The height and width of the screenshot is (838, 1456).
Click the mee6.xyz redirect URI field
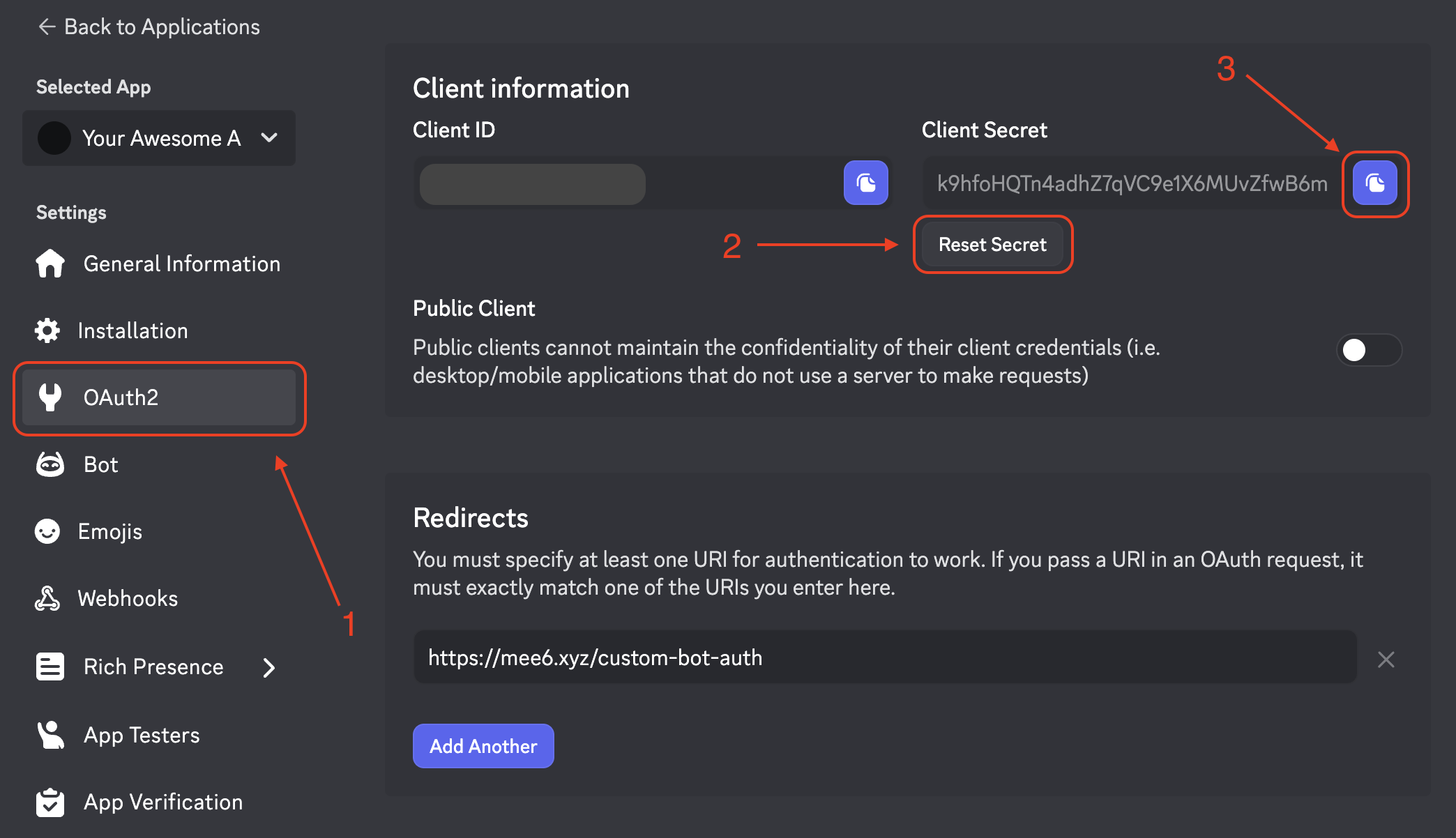click(x=884, y=657)
